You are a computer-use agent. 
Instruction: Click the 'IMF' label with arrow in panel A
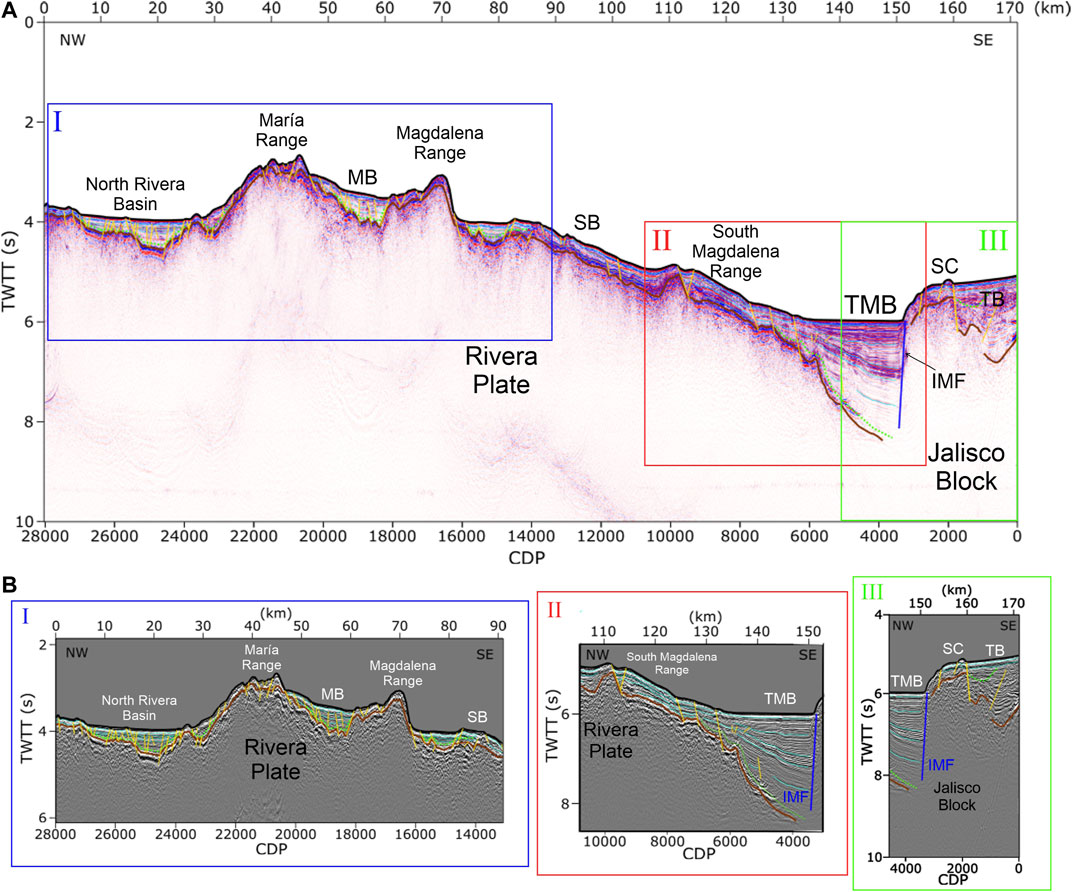pos(948,381)
